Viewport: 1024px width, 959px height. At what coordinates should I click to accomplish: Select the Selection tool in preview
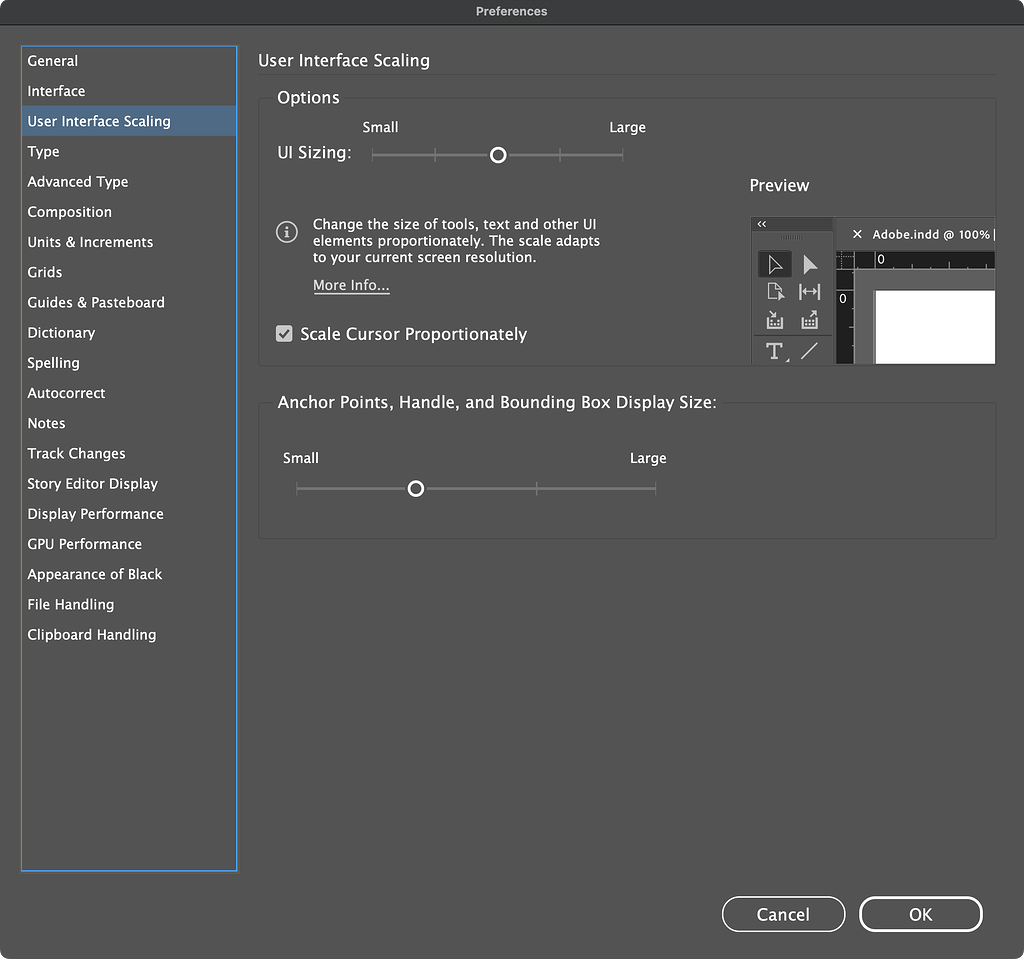tap(775, 264)
